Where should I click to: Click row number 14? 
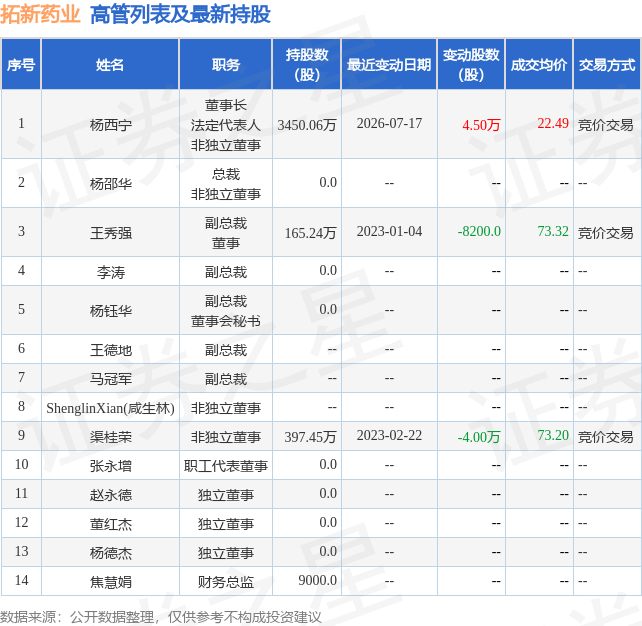pos(21,580)
